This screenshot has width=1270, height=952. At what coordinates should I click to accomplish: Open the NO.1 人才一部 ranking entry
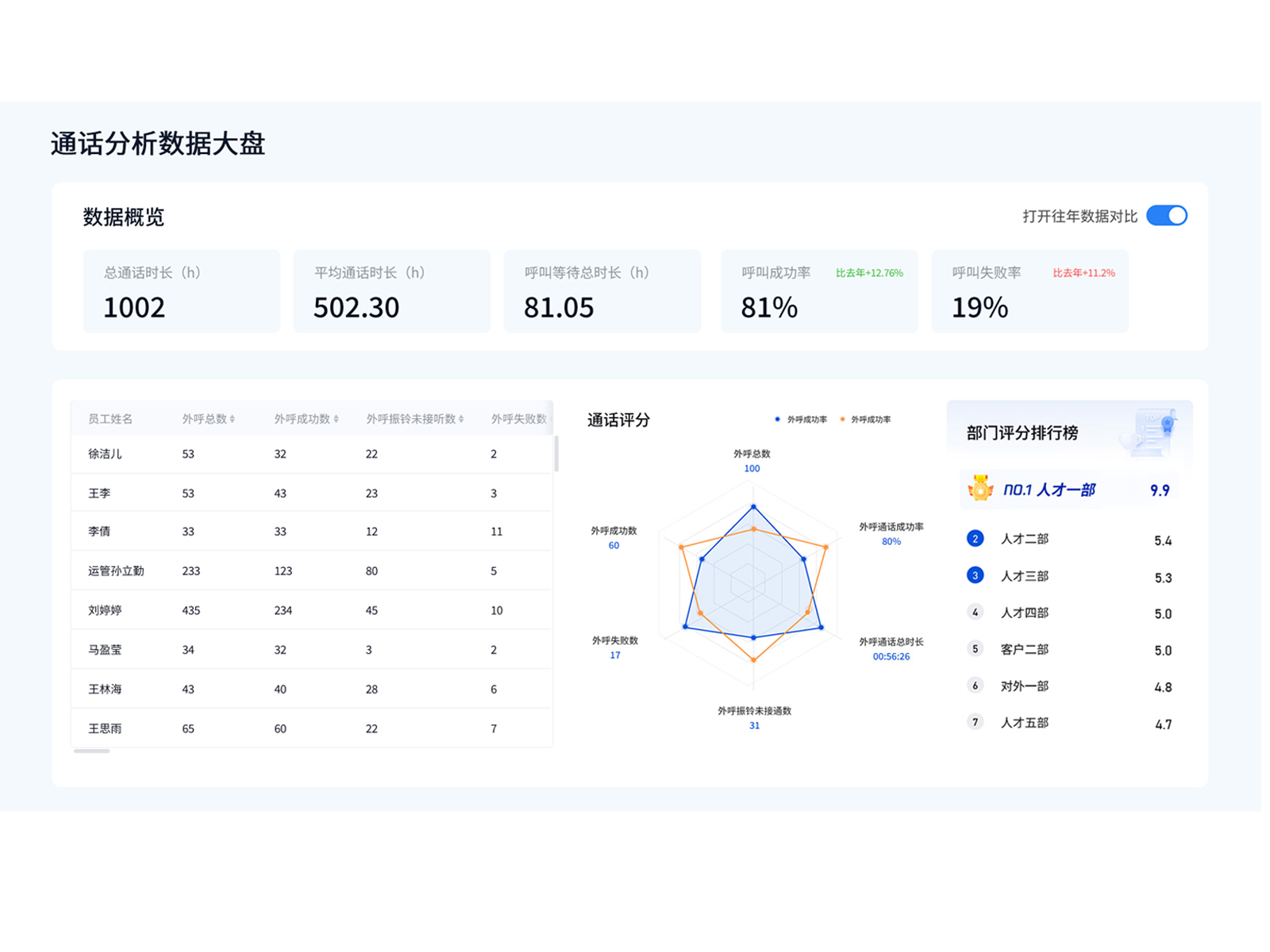pos(1068,489)
